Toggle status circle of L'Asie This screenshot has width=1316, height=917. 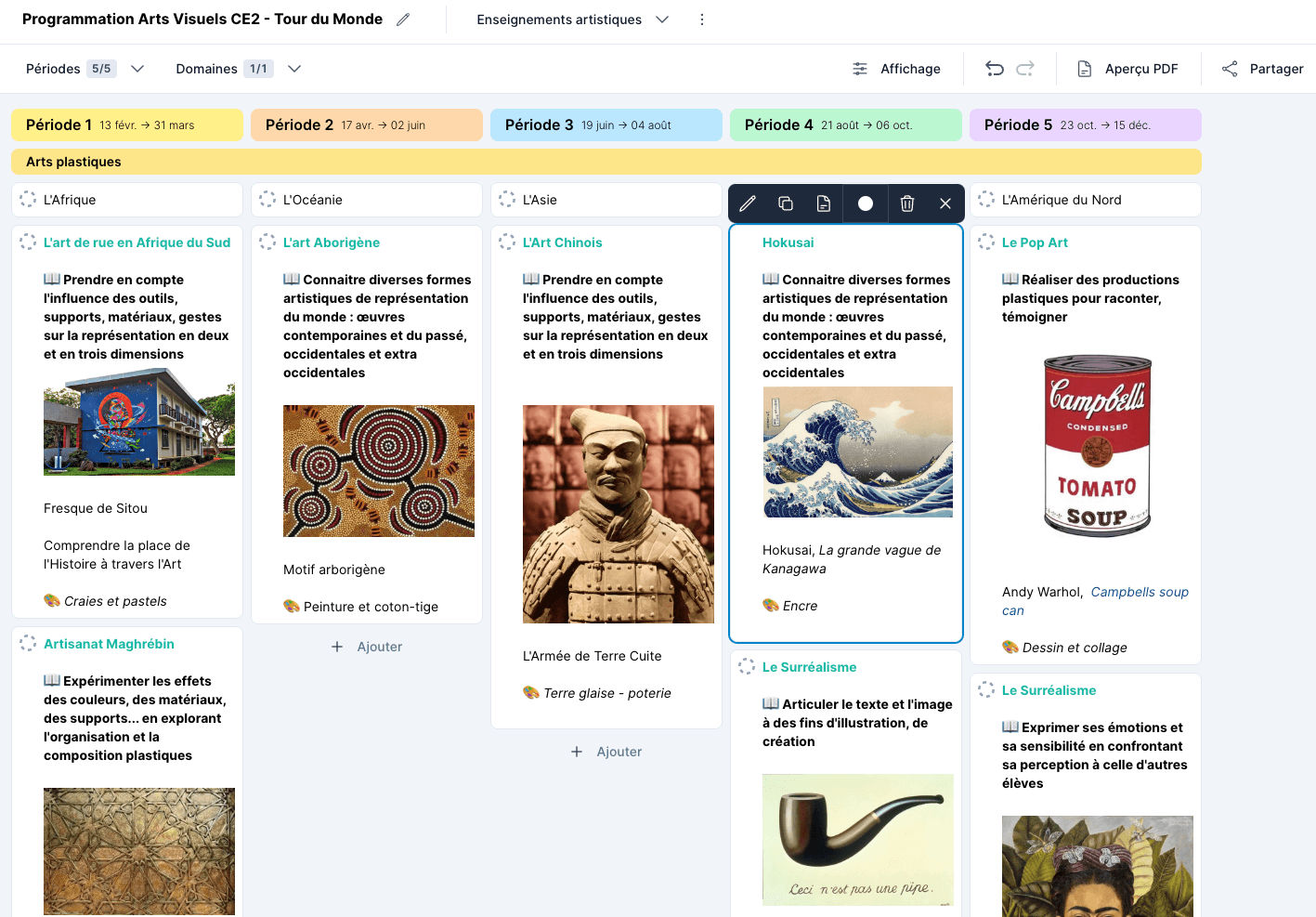507,200
